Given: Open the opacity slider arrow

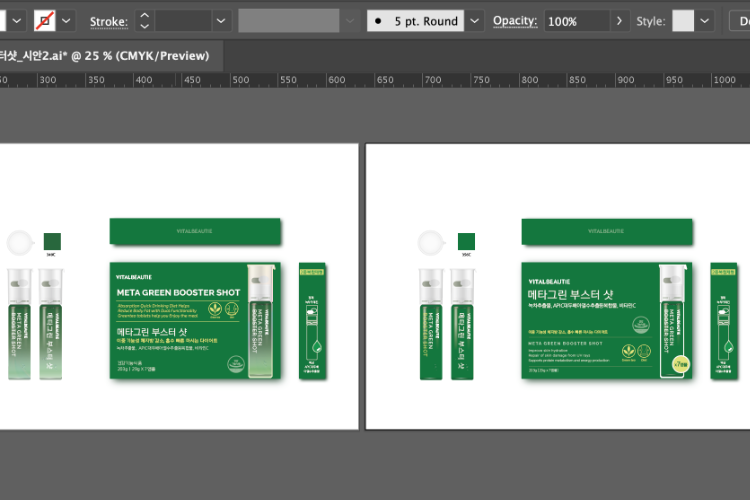Looking at the screenshot, I should [x=619, y=21].
